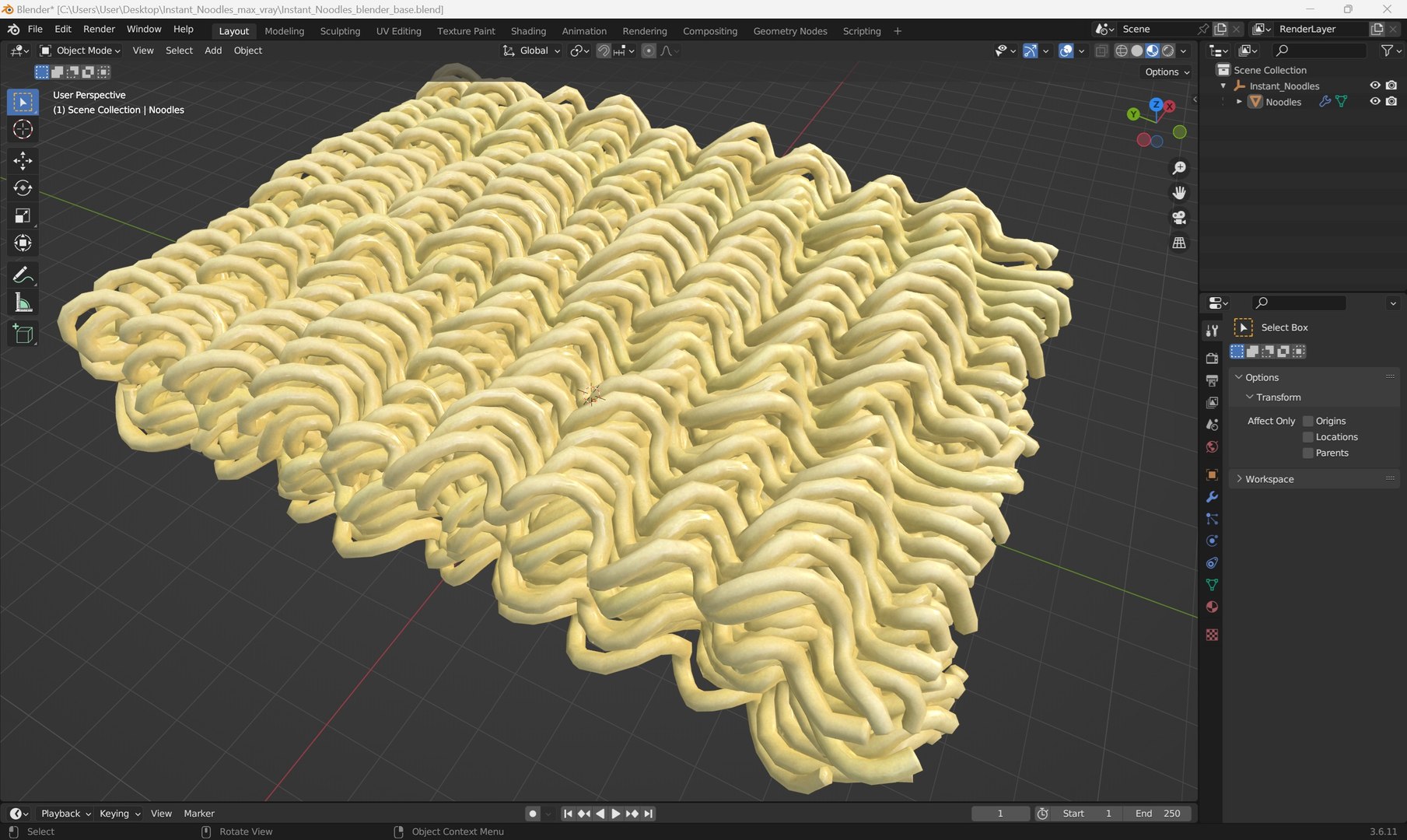Enable Affect Only Origins checkbox
Viewport: 1407px width, 840px height.
click(1307, 421)
